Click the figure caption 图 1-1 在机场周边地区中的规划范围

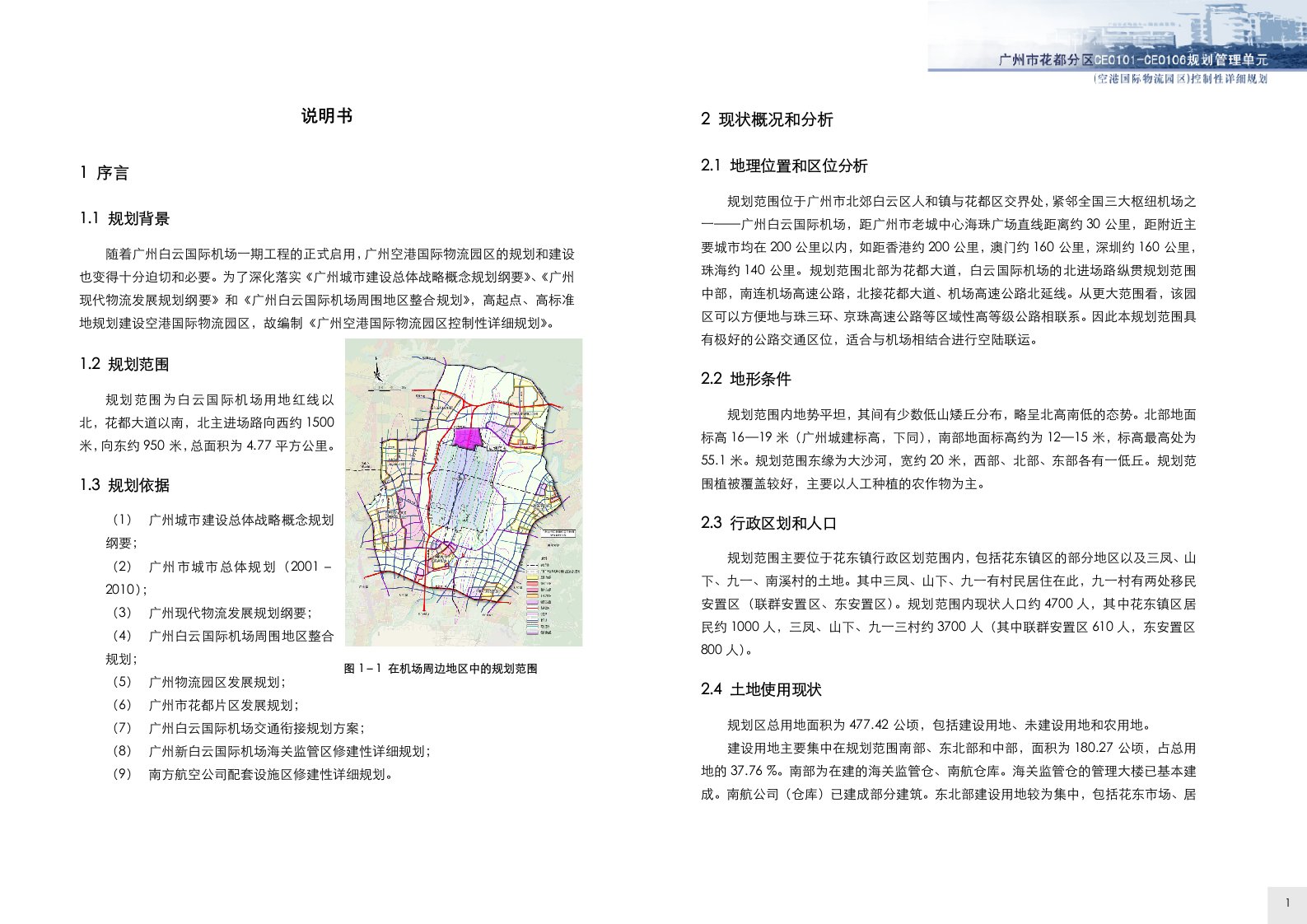pyautogui.click(x=441, y=669)
